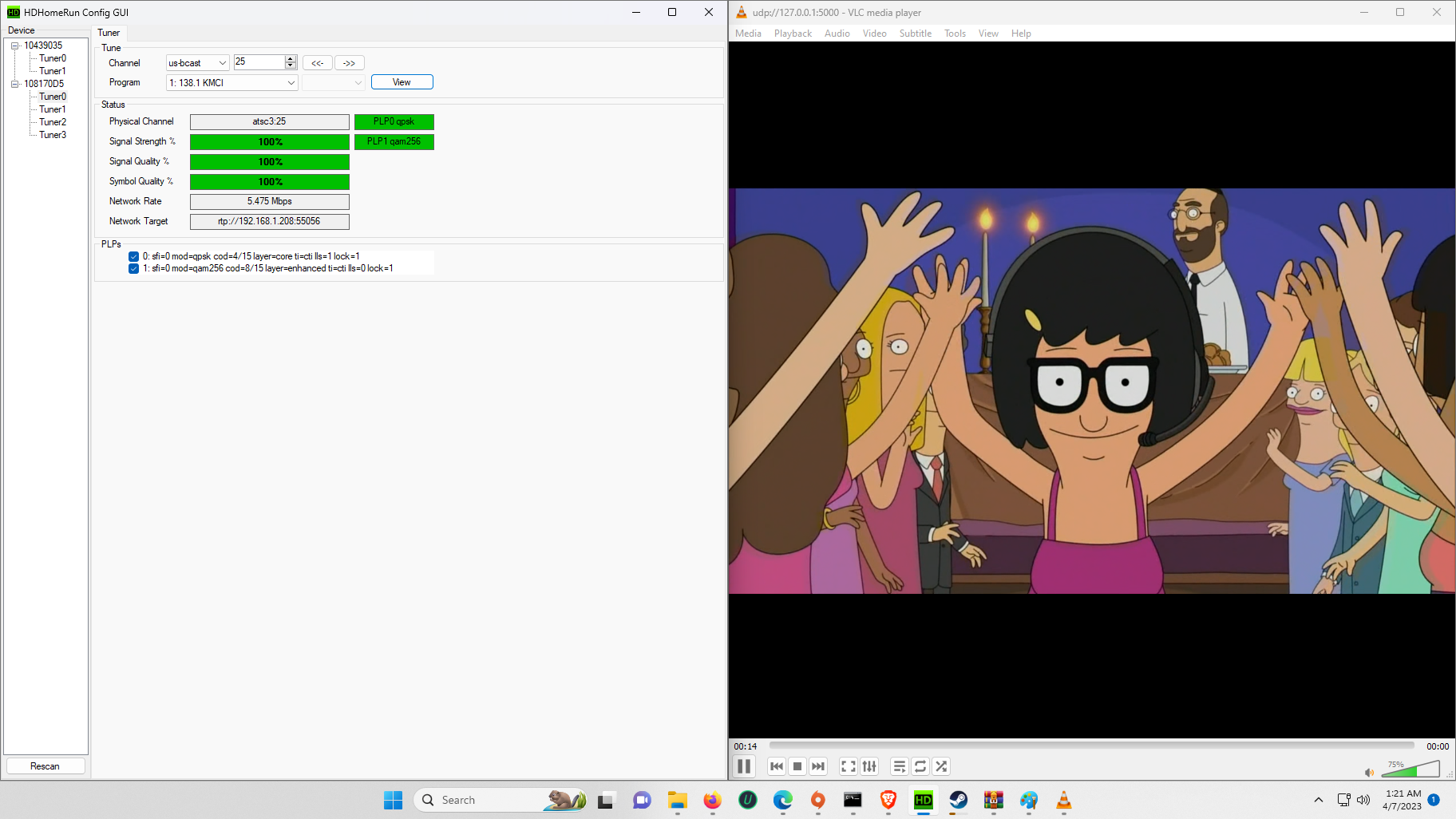The width and height of the screenshot is (1456, 819).
Task: Open the VLC Playback menu
Action: [x=793, y=34]
